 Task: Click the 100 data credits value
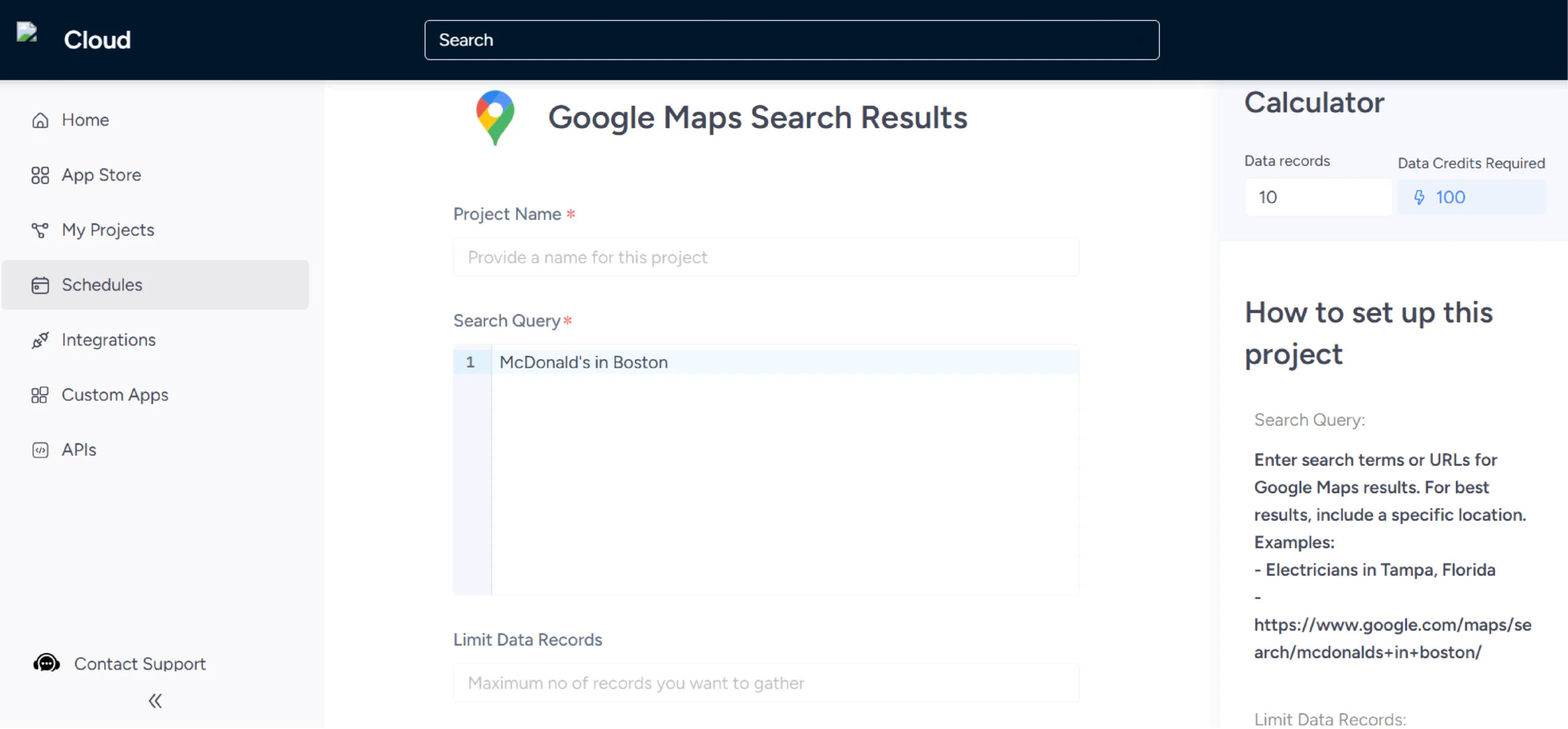(x=1450, y=197)
